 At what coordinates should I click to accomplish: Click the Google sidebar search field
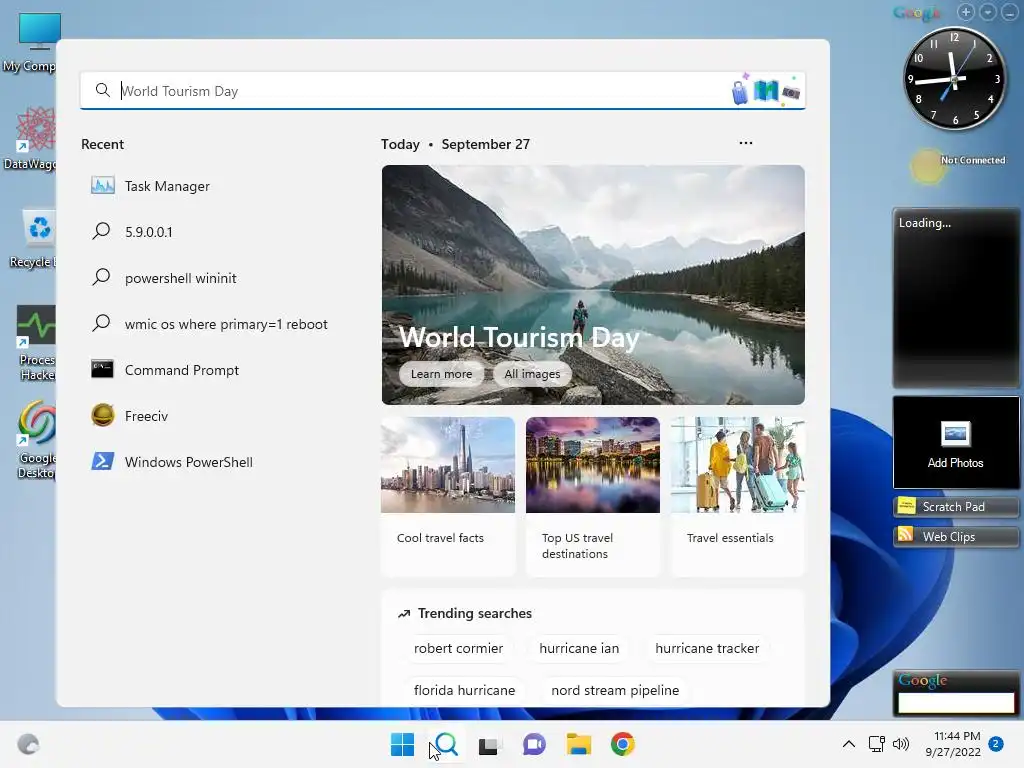pos(955,703)
